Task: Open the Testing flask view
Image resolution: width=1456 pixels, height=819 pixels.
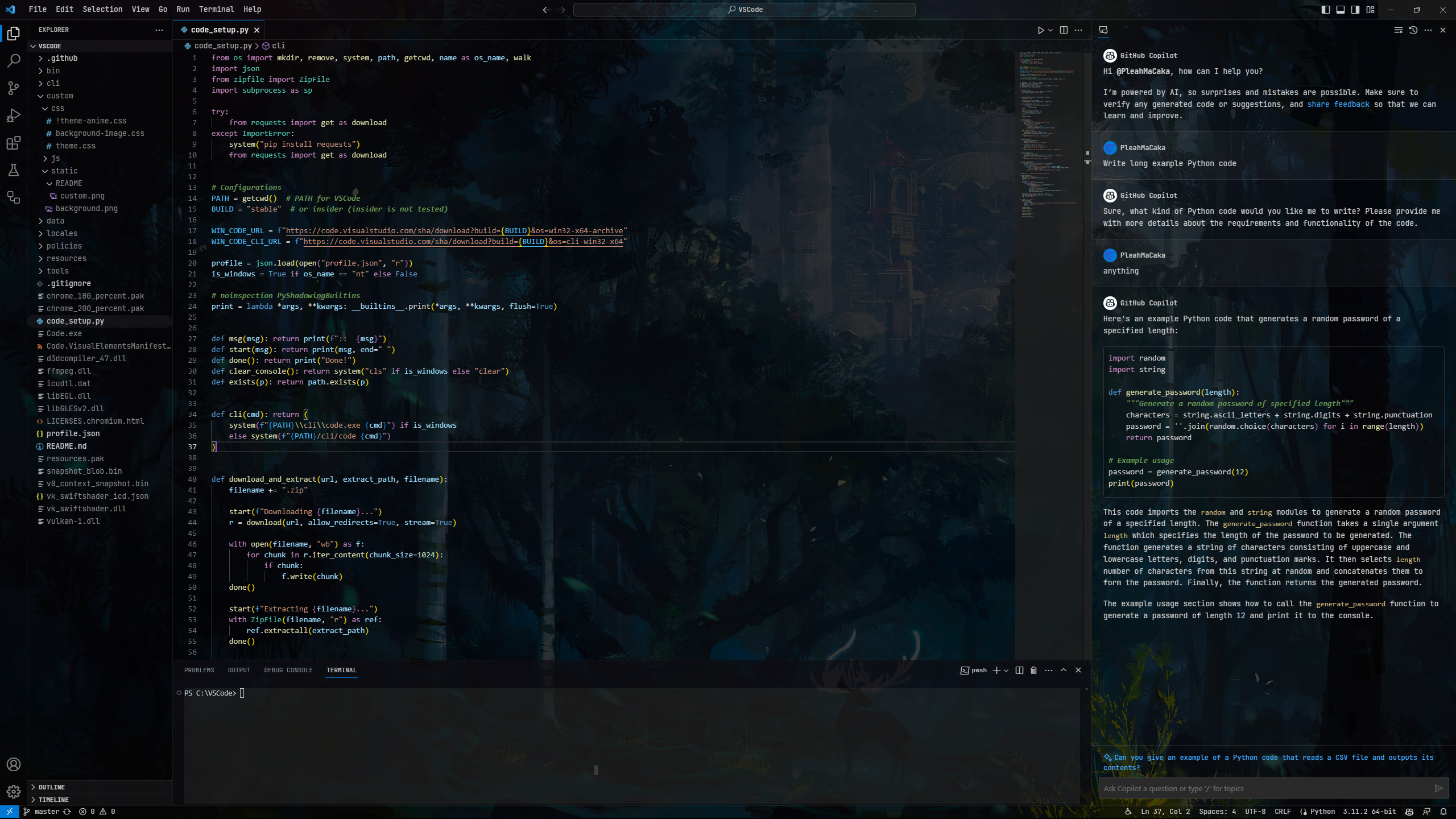Action: [x=14, y=170]
